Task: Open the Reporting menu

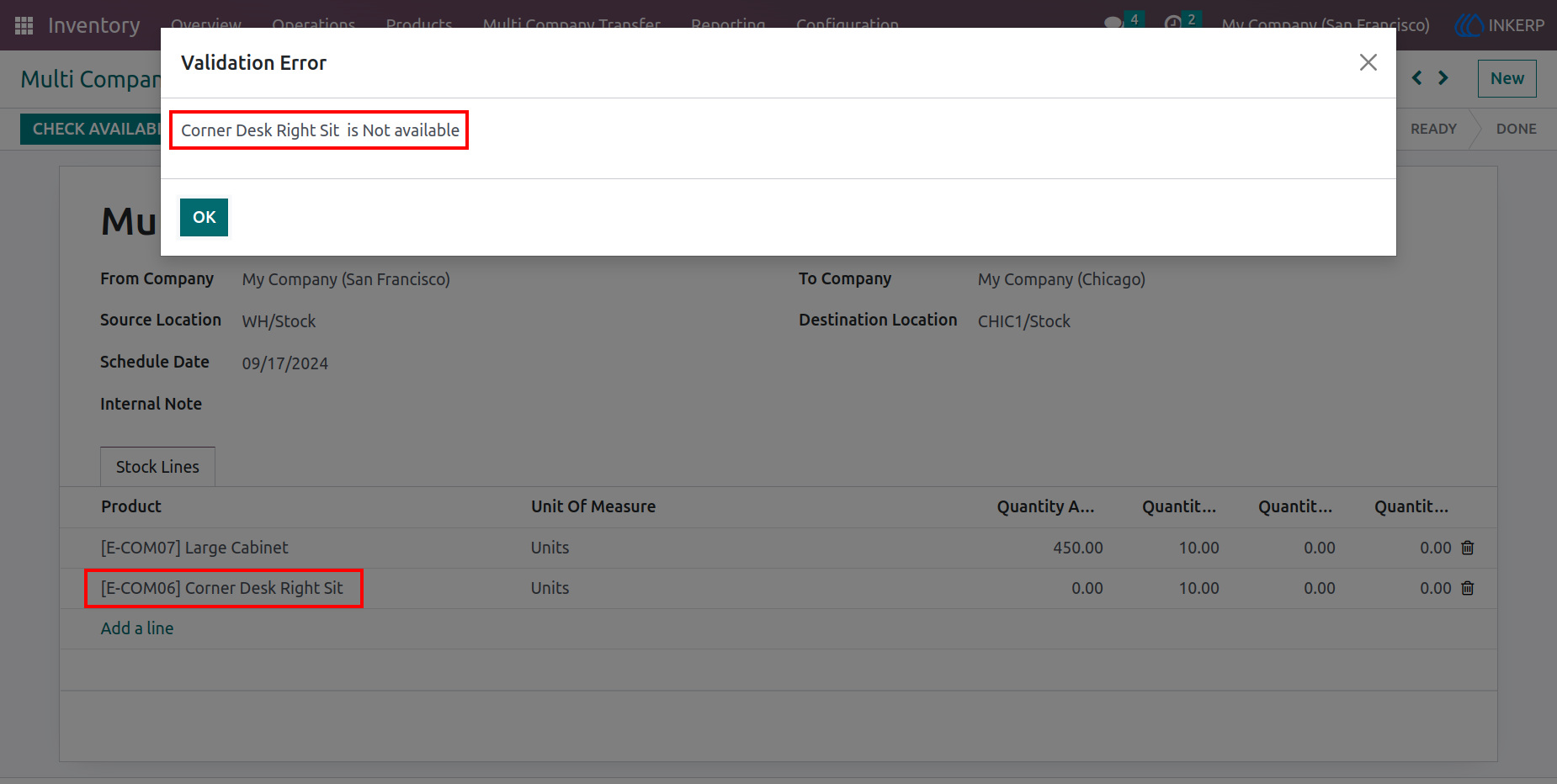Action: tap(728, 24)
